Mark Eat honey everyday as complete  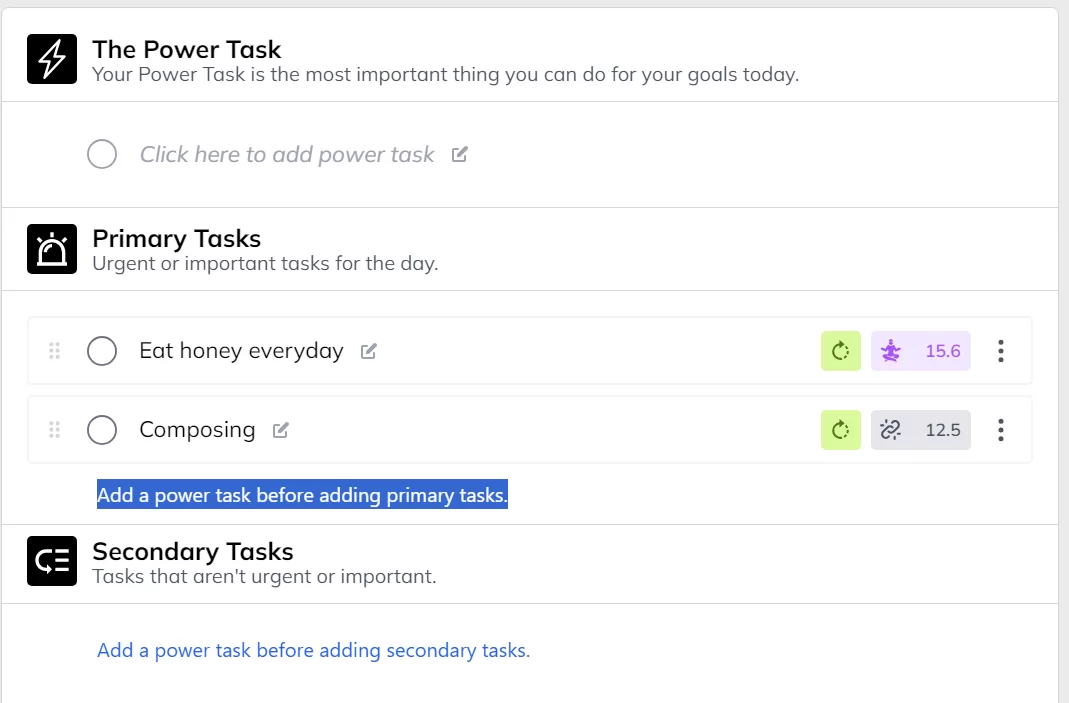coord(102,351)
